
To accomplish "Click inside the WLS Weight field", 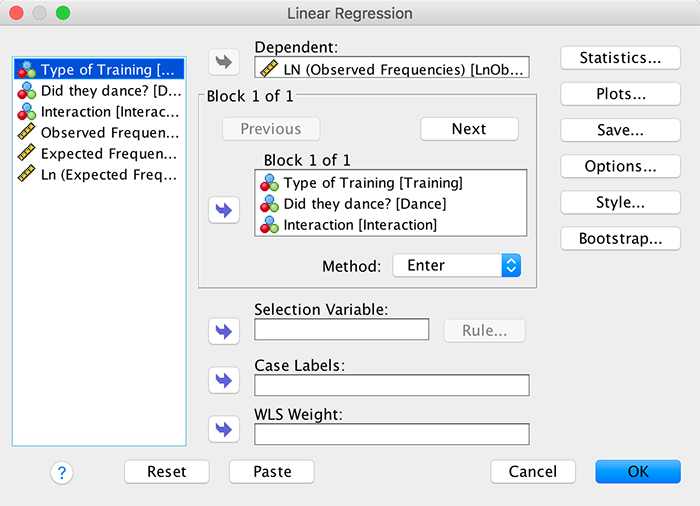I will point(391,434).
